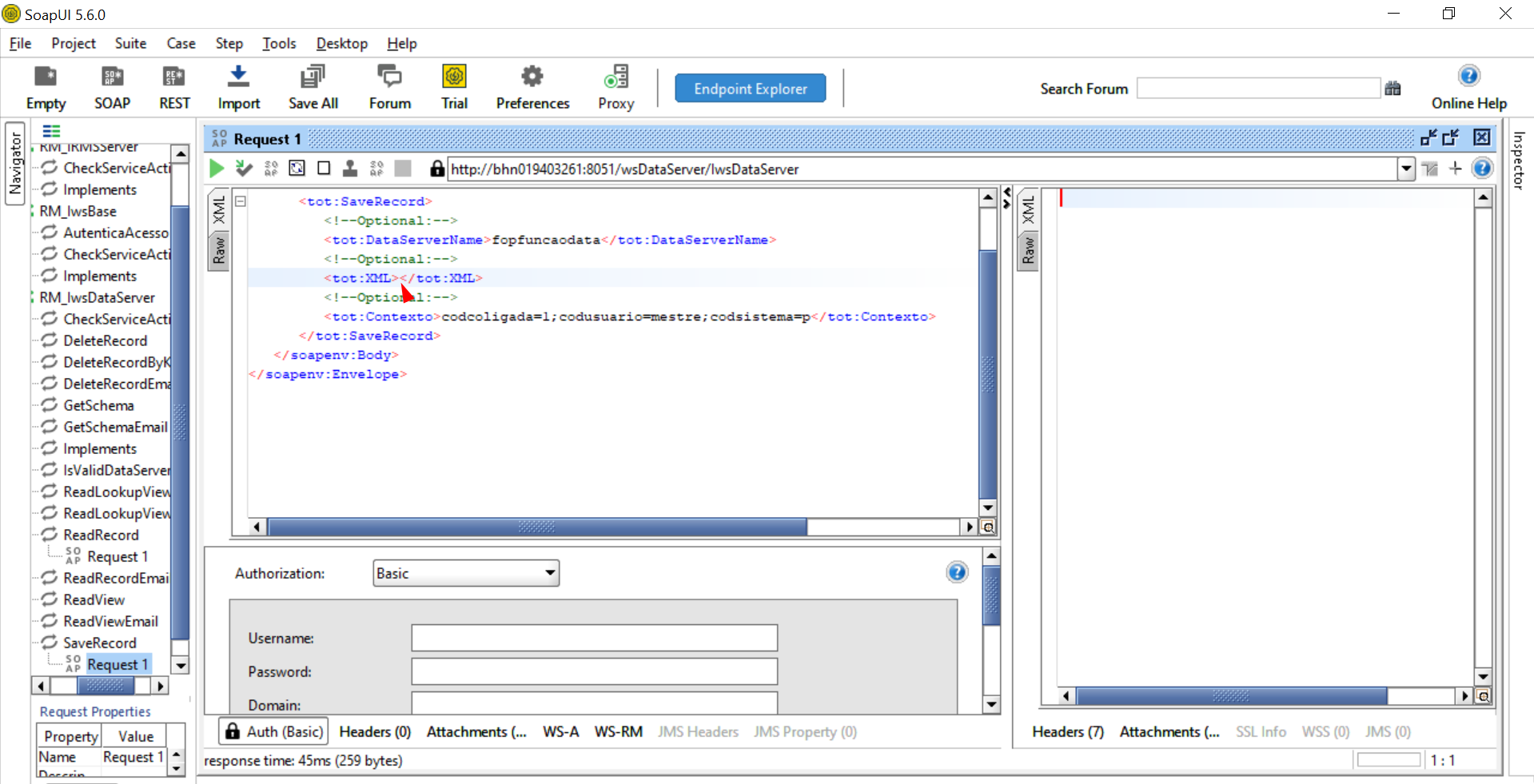Click the un-maximize icon in Request 1 title bar
The width and height of the screenshot is (1534, 784).
coord(1428,137)
